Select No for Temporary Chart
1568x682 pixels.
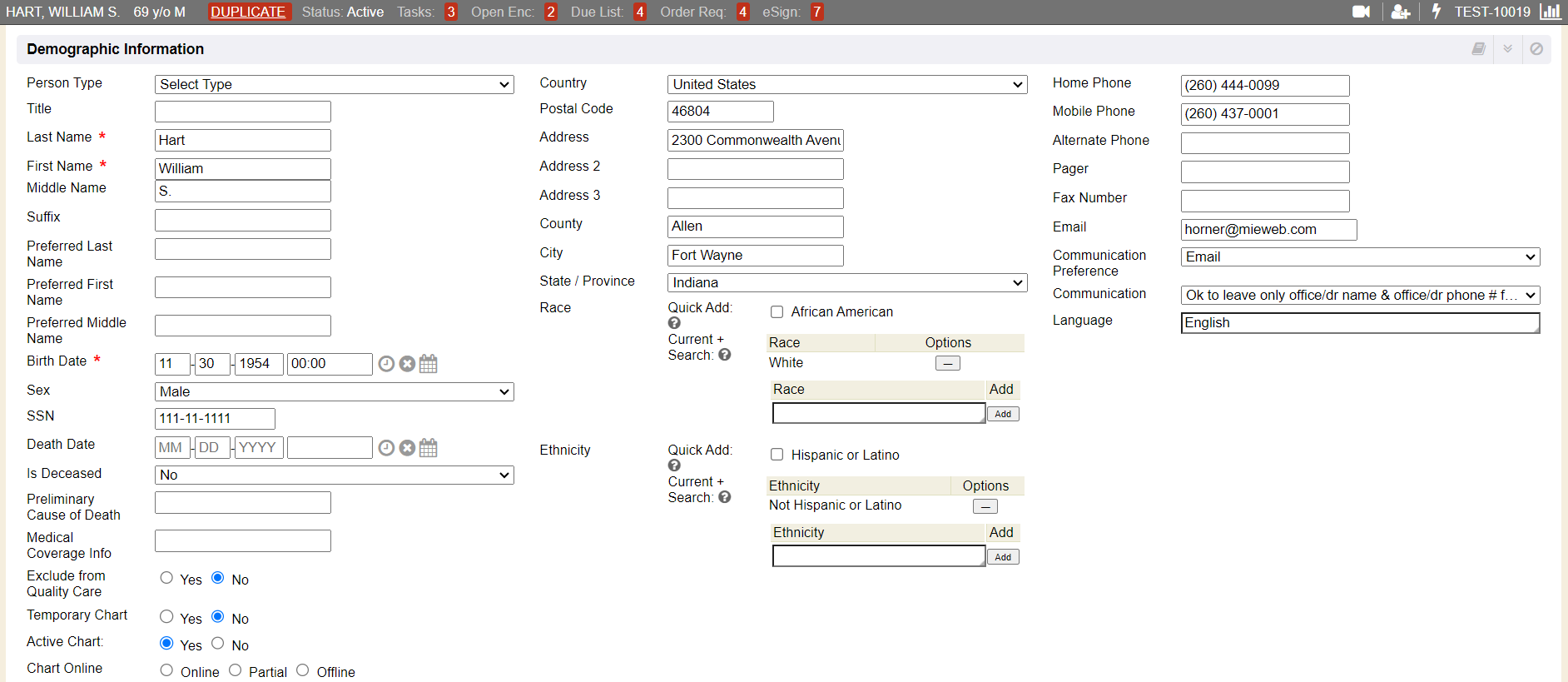click(218, 617)
